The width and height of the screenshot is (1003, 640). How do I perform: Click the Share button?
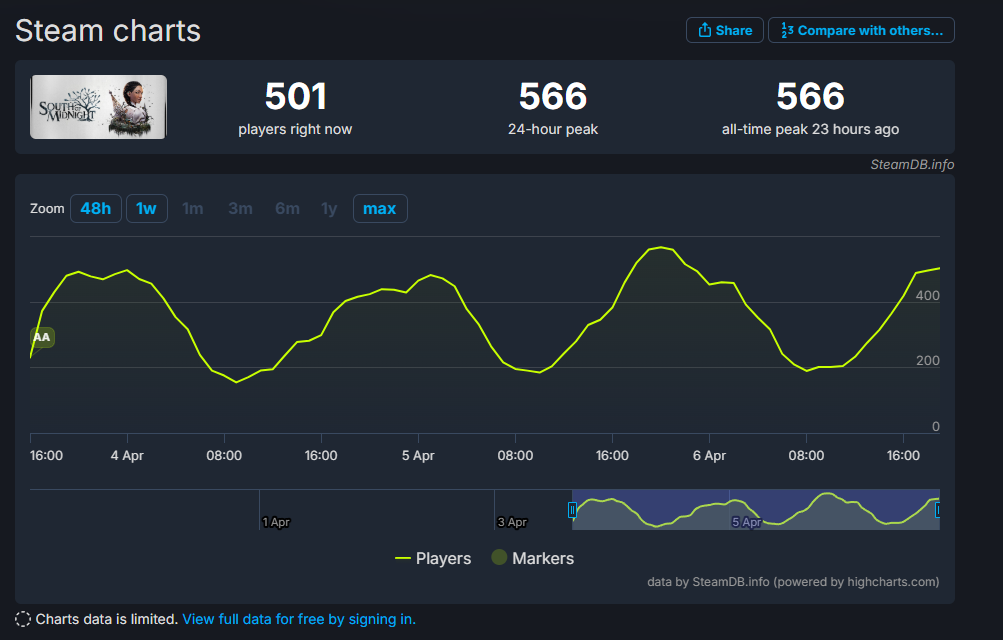724,30
